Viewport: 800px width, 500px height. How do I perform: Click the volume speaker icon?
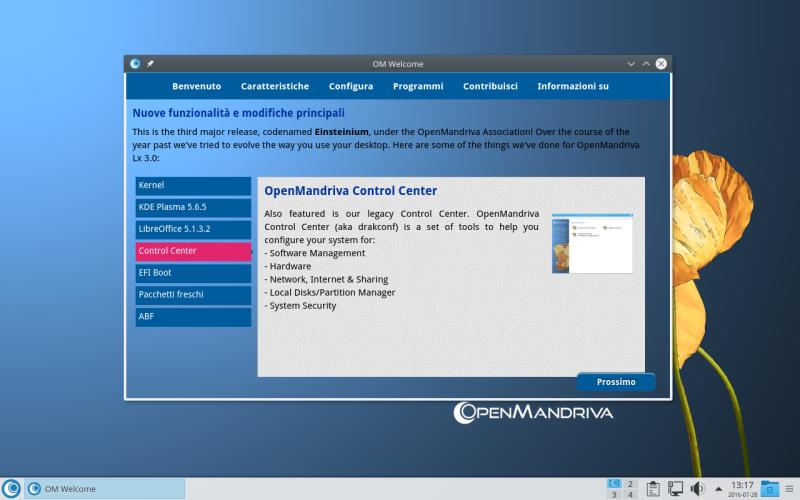(x=697, y=488)
